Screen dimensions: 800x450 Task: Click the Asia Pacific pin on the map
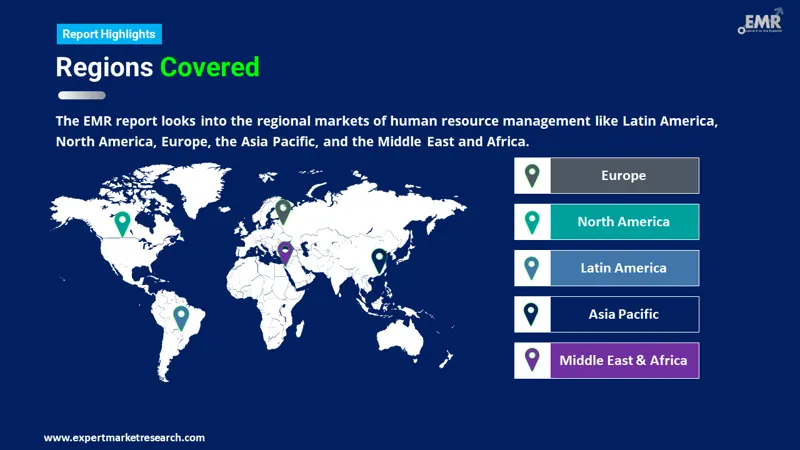pos(379,259)
